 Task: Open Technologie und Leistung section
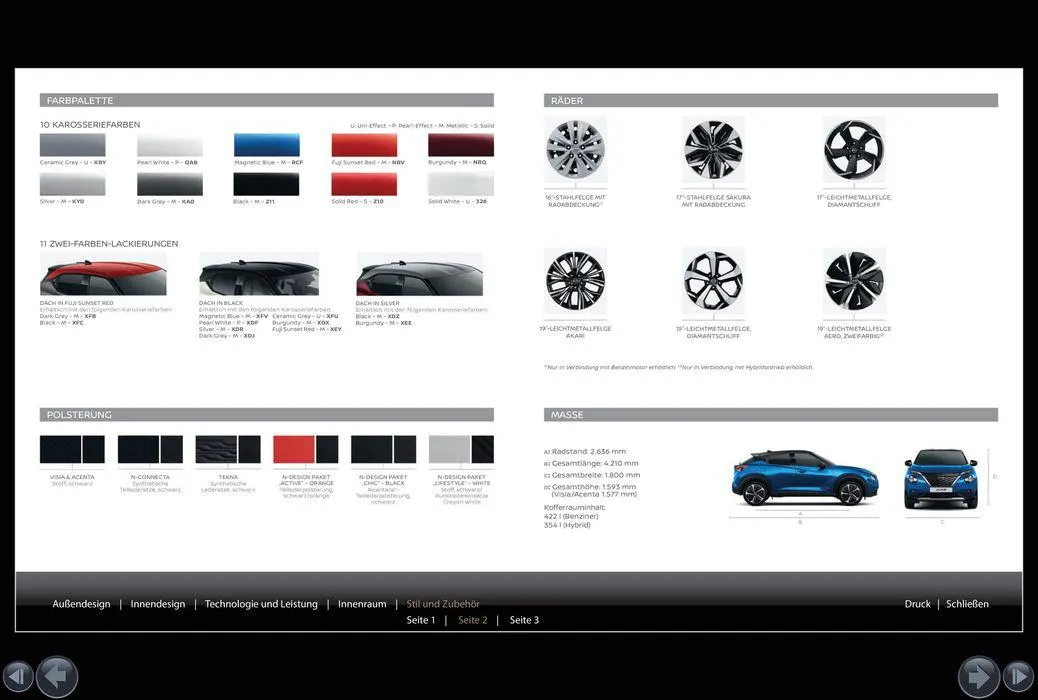point(261,604)
